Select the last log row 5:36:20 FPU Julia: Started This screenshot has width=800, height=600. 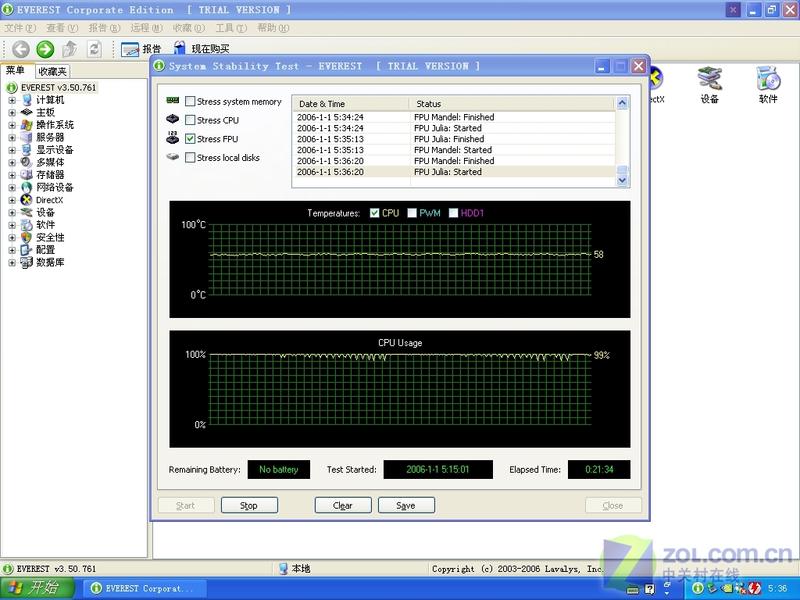(454, 172)
